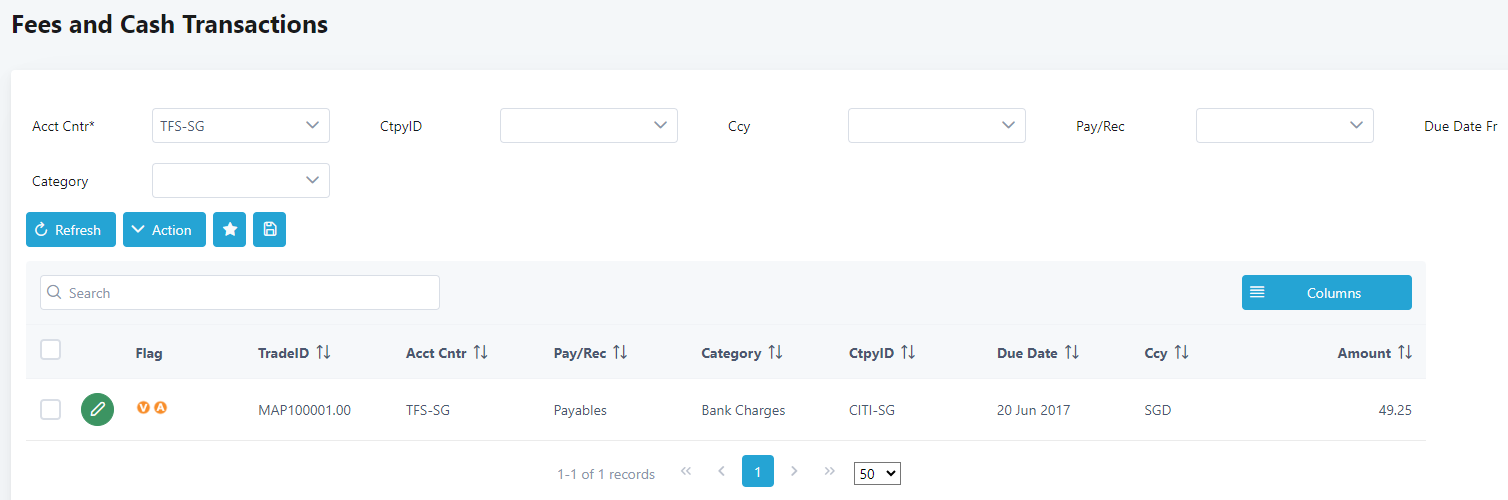Click the star favorite icon button
Screen dimensions: 1508x500
coord(229,230)
